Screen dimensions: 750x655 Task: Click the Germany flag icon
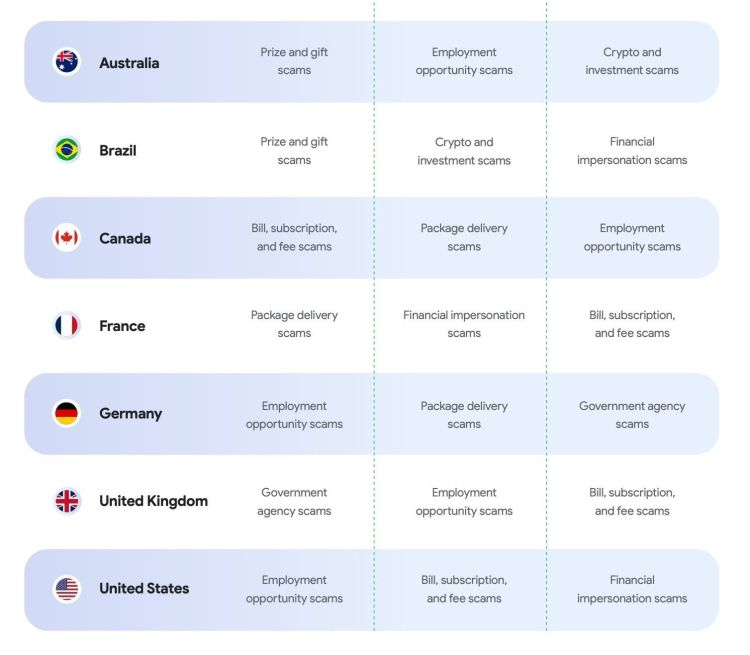coord(67,413)
